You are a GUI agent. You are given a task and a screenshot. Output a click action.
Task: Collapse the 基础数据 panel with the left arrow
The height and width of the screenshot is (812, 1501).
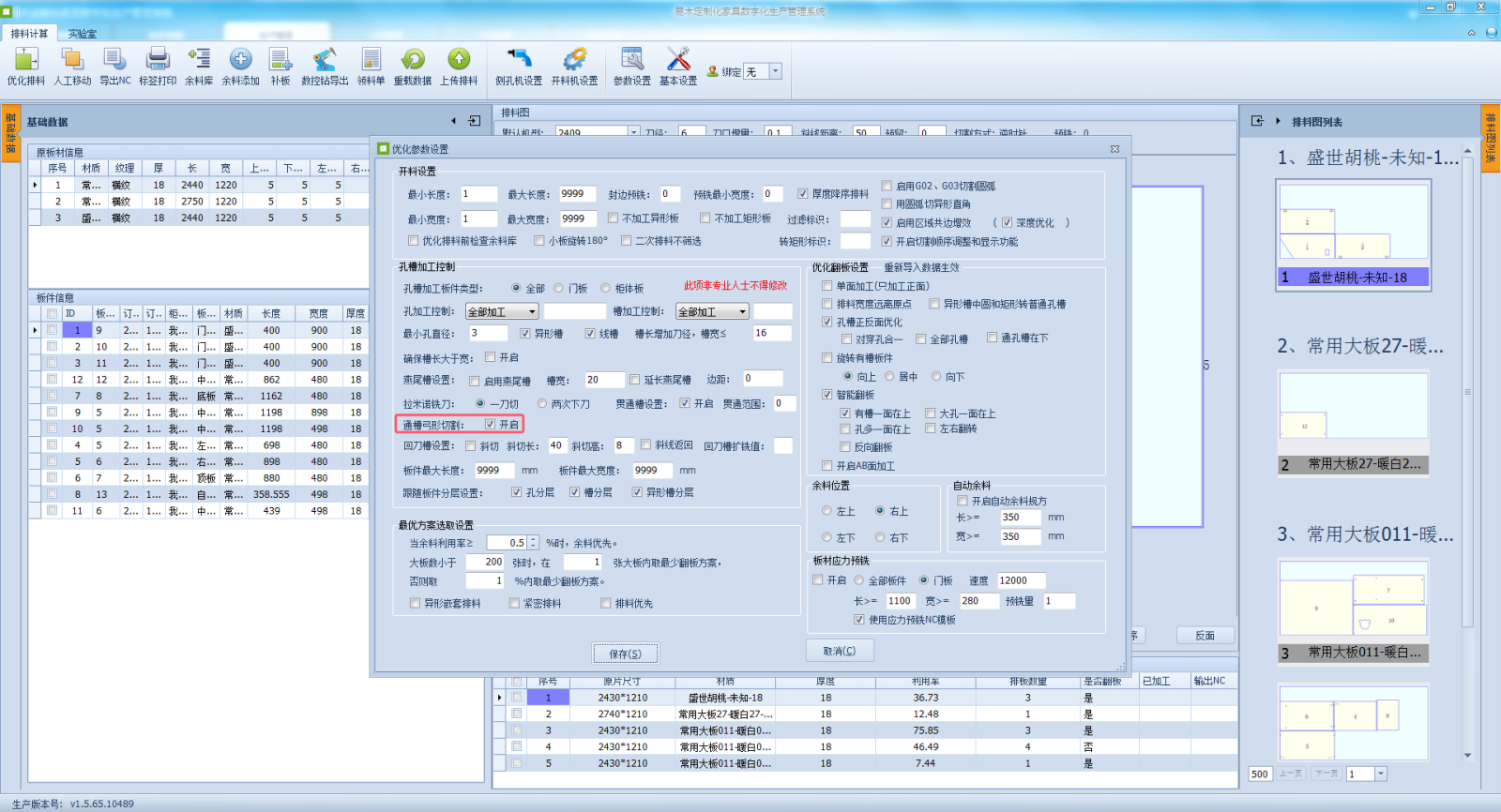click(454, 121)
